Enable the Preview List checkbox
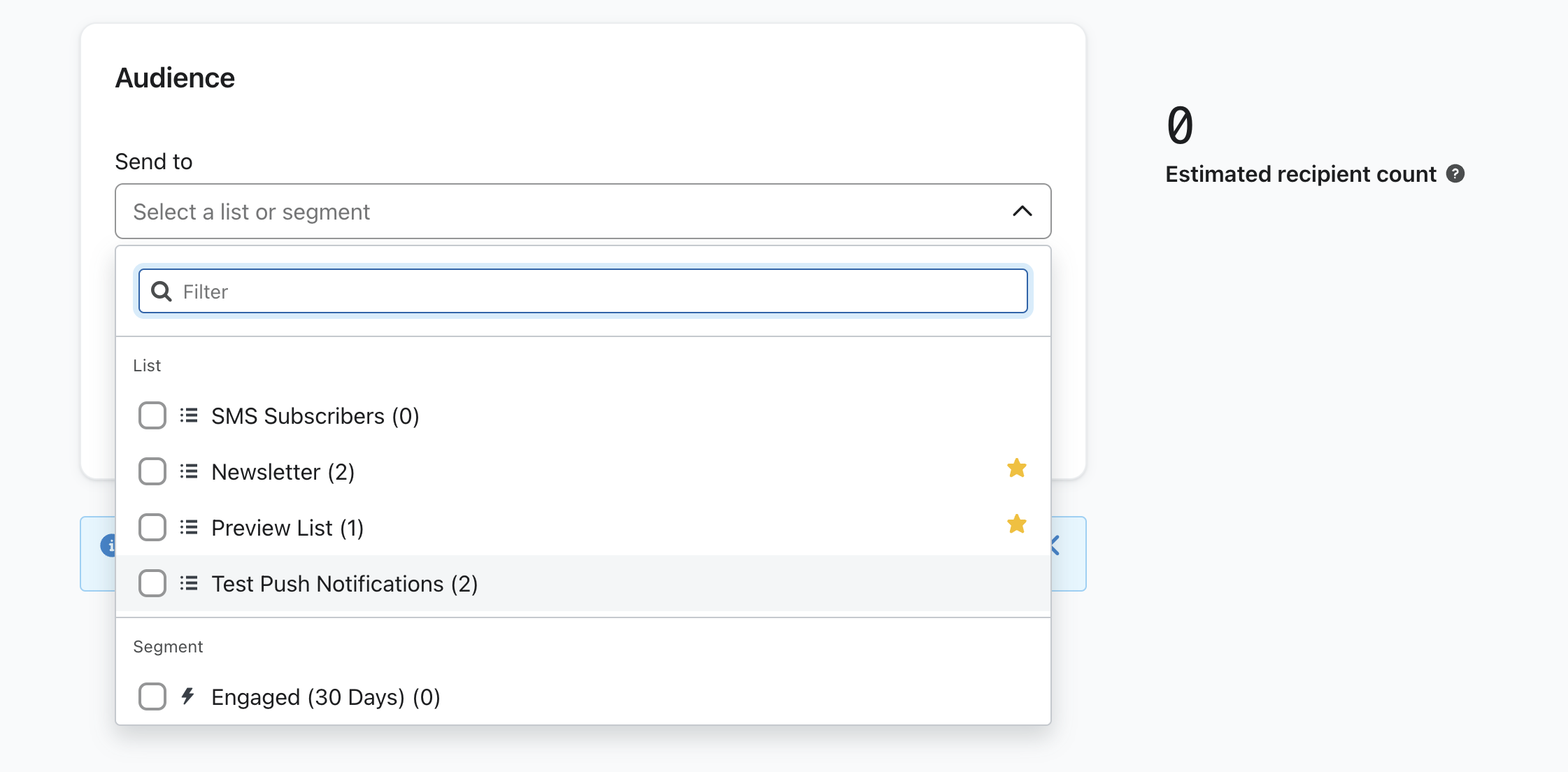 [x=152, y=528]
